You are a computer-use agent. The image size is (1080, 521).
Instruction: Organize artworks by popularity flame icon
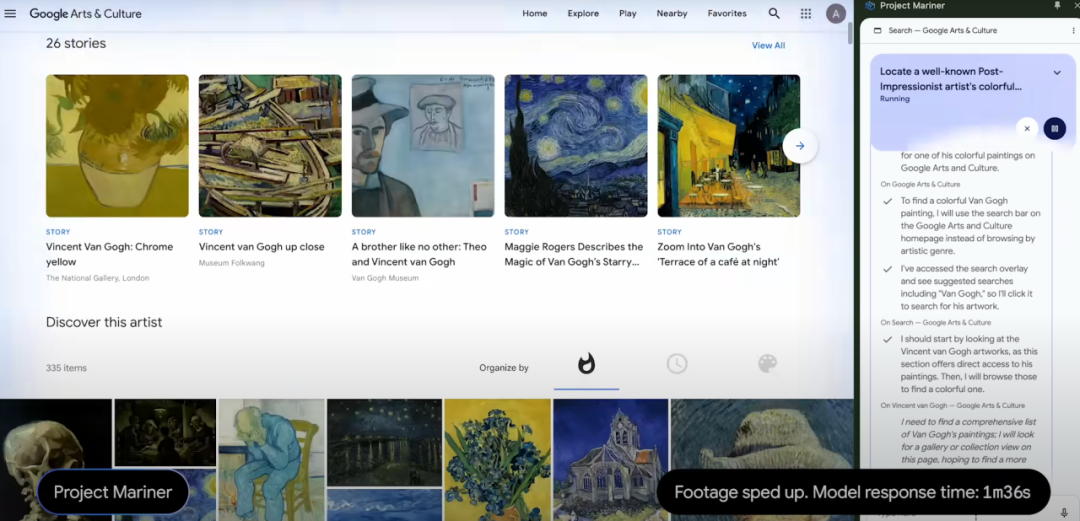[x=587, y=364]
